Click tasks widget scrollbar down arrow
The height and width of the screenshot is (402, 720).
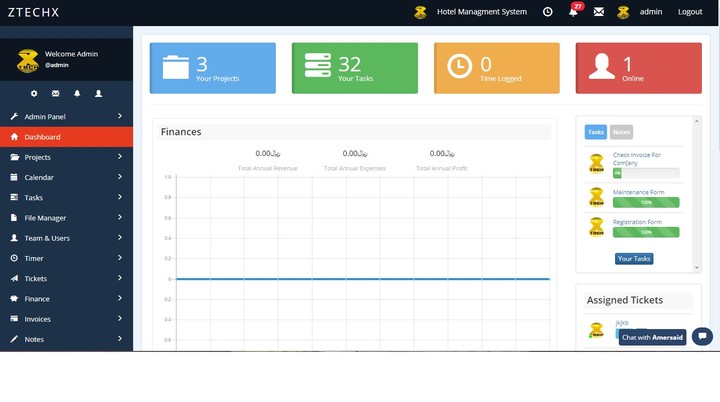pos(697,267)
